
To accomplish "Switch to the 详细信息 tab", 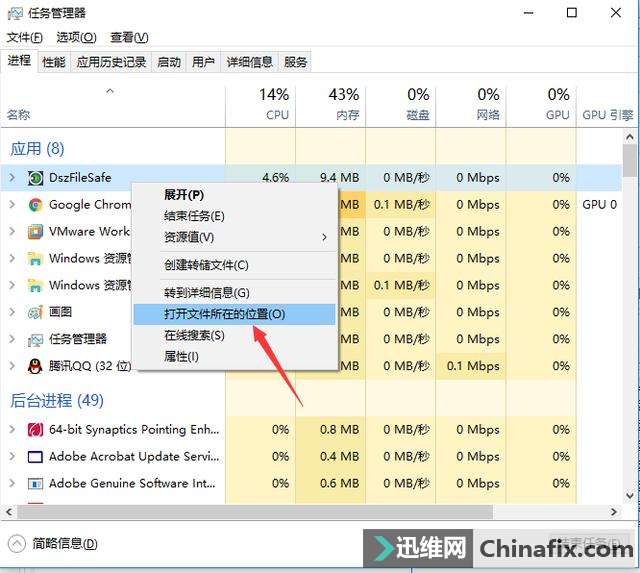I will [x=249, y=62].
